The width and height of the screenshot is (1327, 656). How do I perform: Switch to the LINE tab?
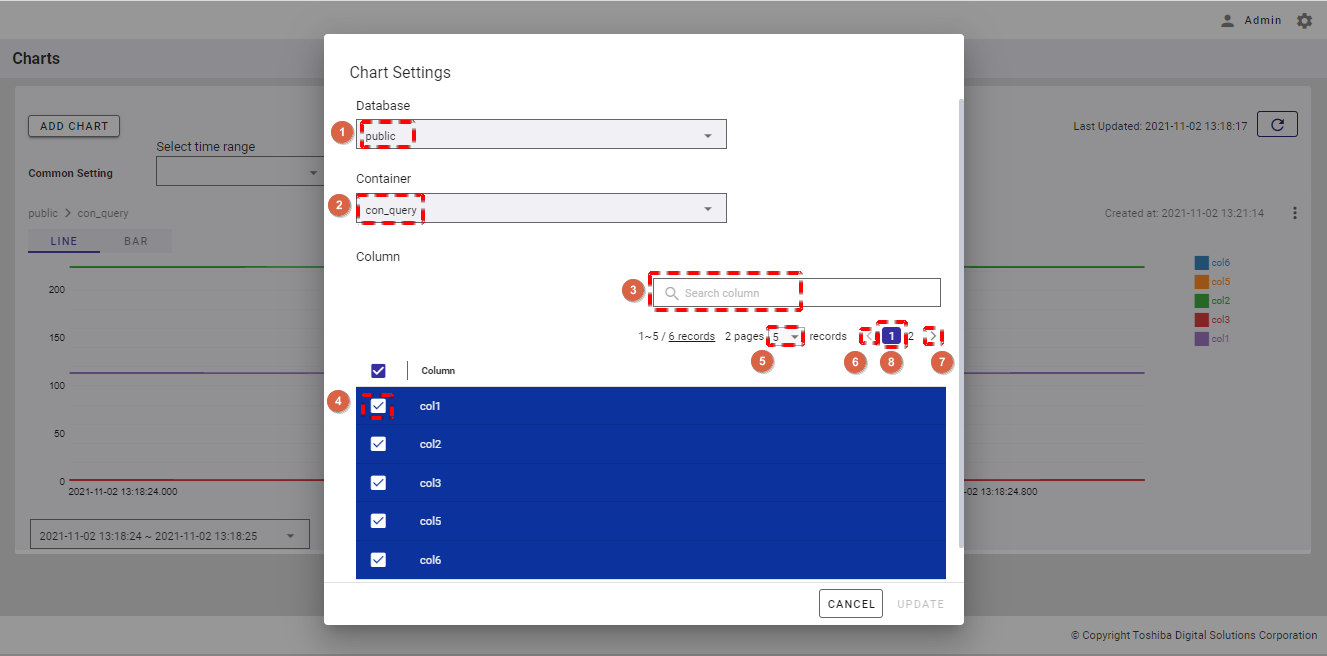pos(64,241)
